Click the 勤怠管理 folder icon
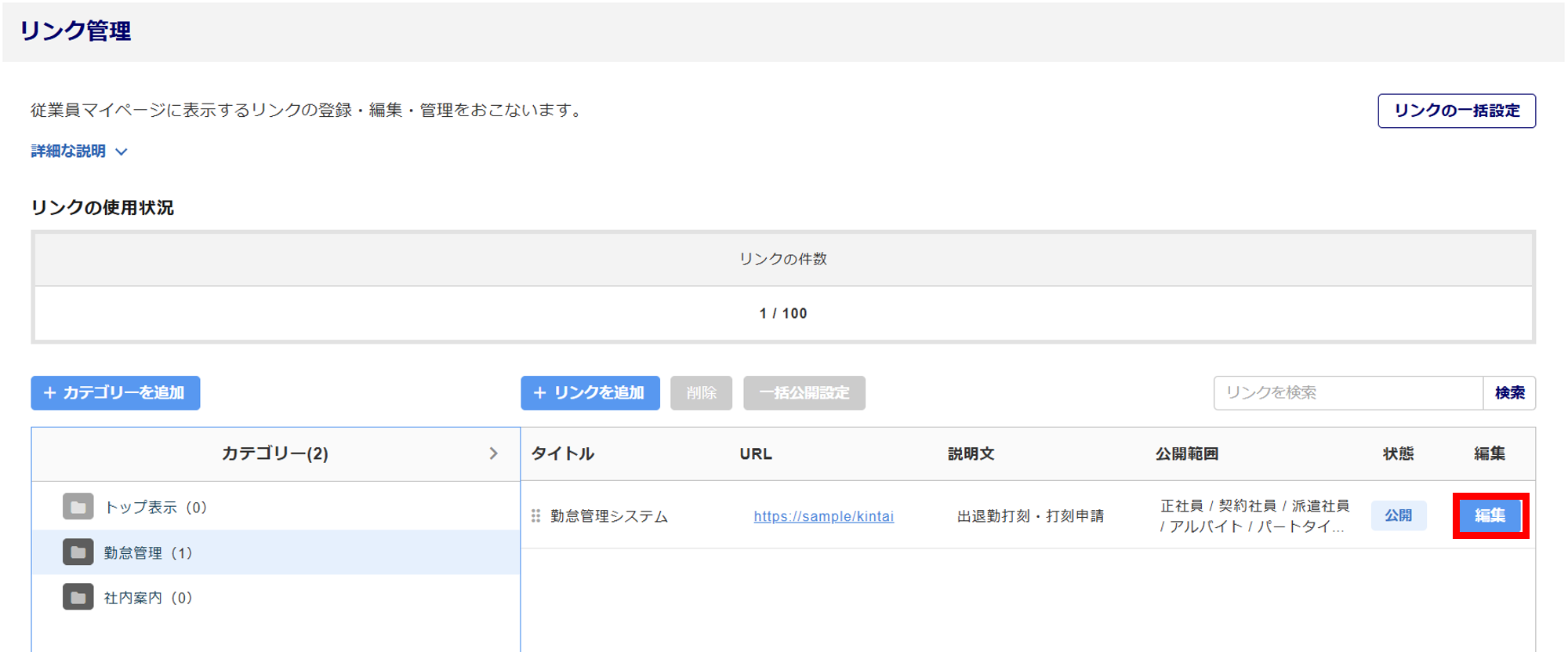 pos(78,552)
